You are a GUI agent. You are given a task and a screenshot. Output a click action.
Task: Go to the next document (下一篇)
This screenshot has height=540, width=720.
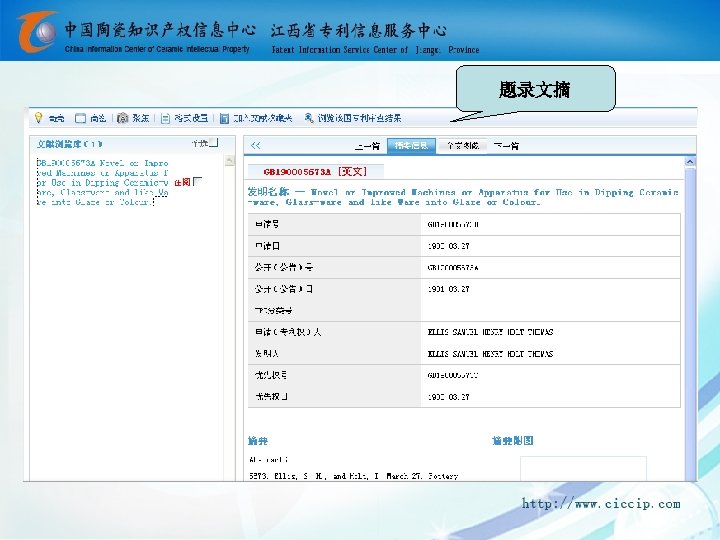click(506, 146)
